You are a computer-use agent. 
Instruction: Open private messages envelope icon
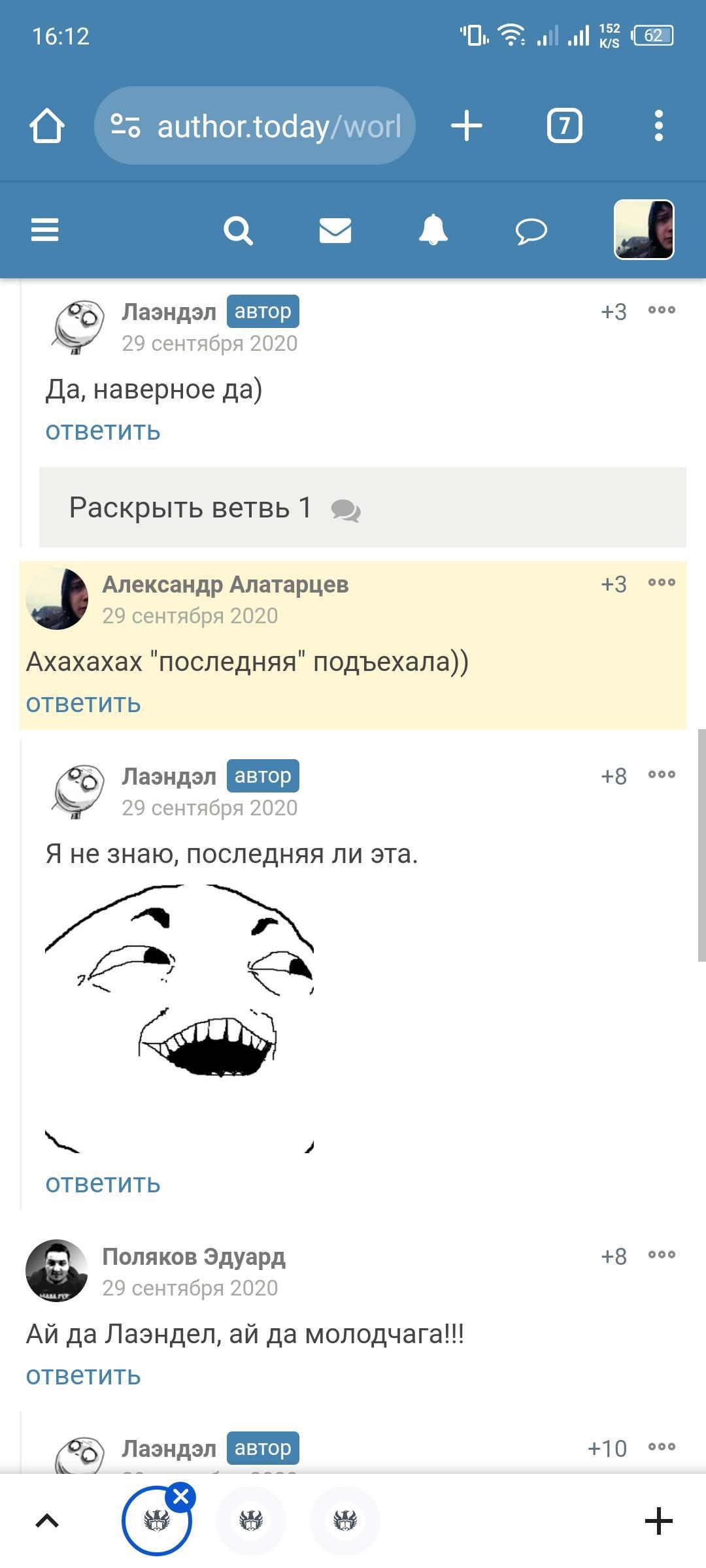pos(335,231)
